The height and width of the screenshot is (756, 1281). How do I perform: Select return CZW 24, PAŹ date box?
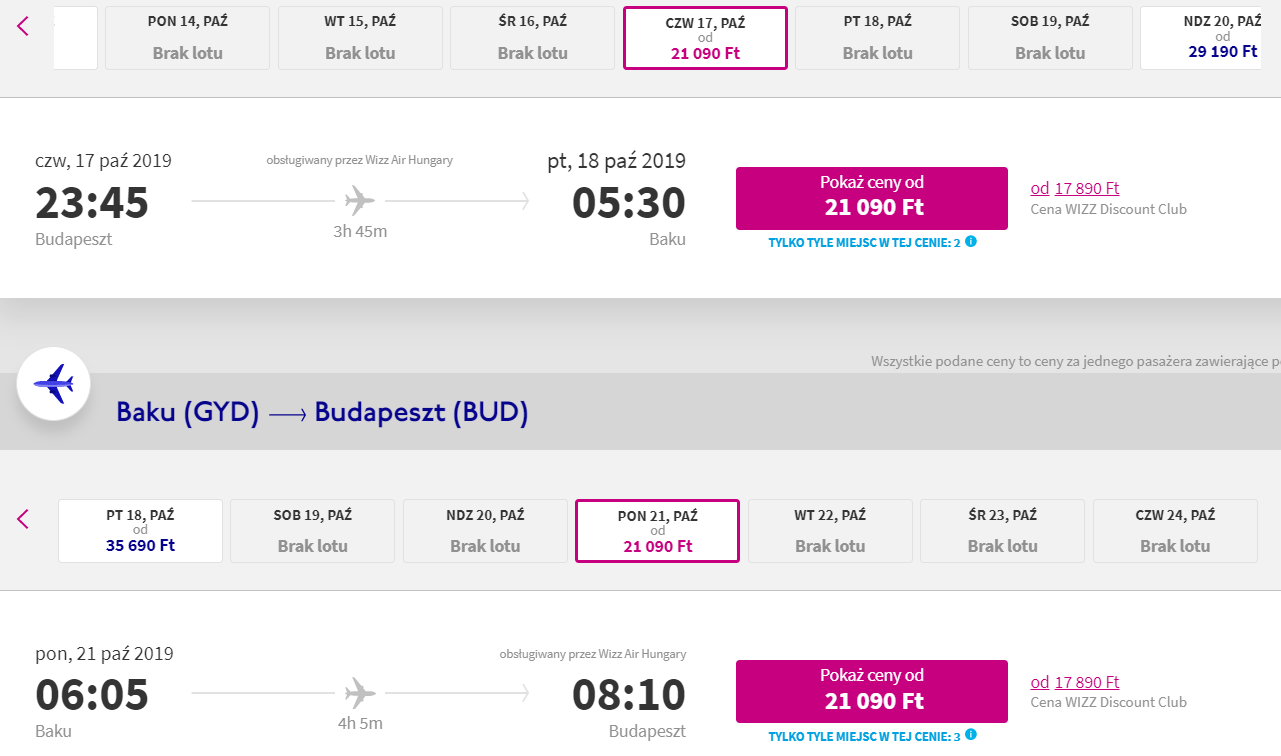click(1175, 531)
